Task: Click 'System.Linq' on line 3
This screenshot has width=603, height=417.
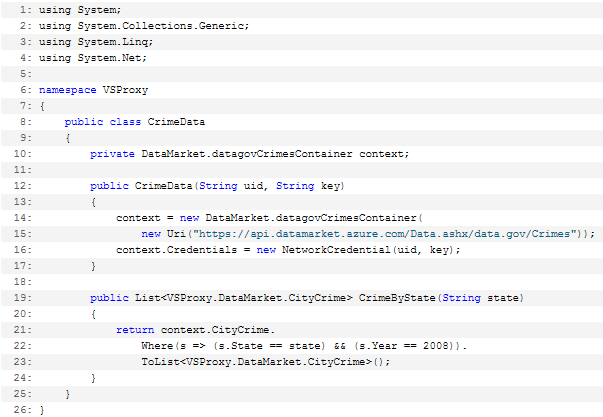Action: [x=113, y=42]
